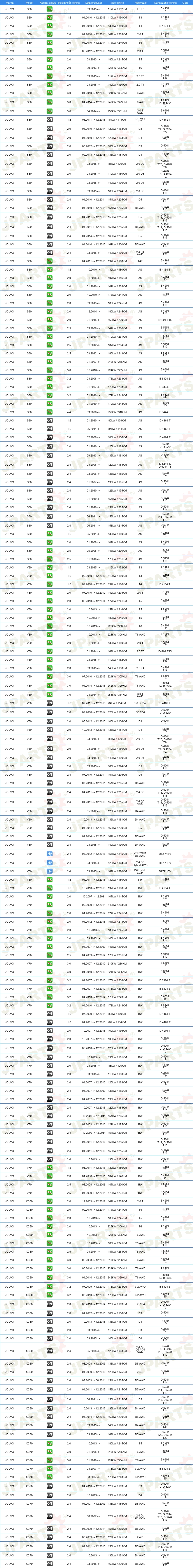
Task: Click the Oznaczenie silnika column header
Action: (x=165, y=2)
